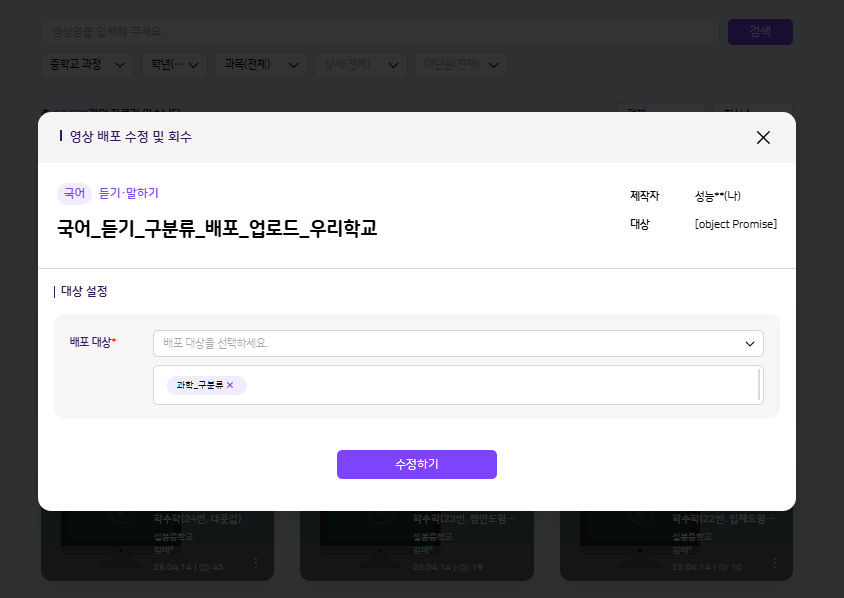Viewport: 844px width, 598px height.
Task: Close the 영상 배포 수정 및 회수 dialog
Action: point(763,138)
